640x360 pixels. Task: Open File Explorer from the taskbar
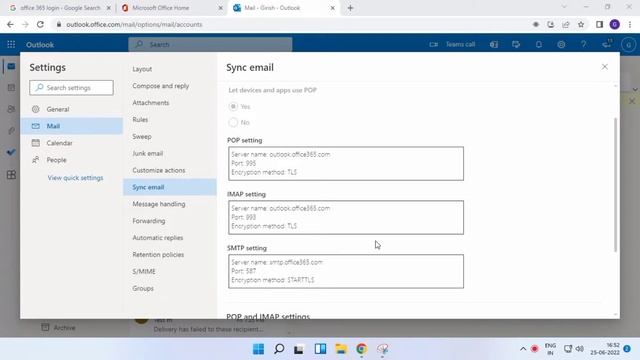pyautogui.click(x=341, y=349)
